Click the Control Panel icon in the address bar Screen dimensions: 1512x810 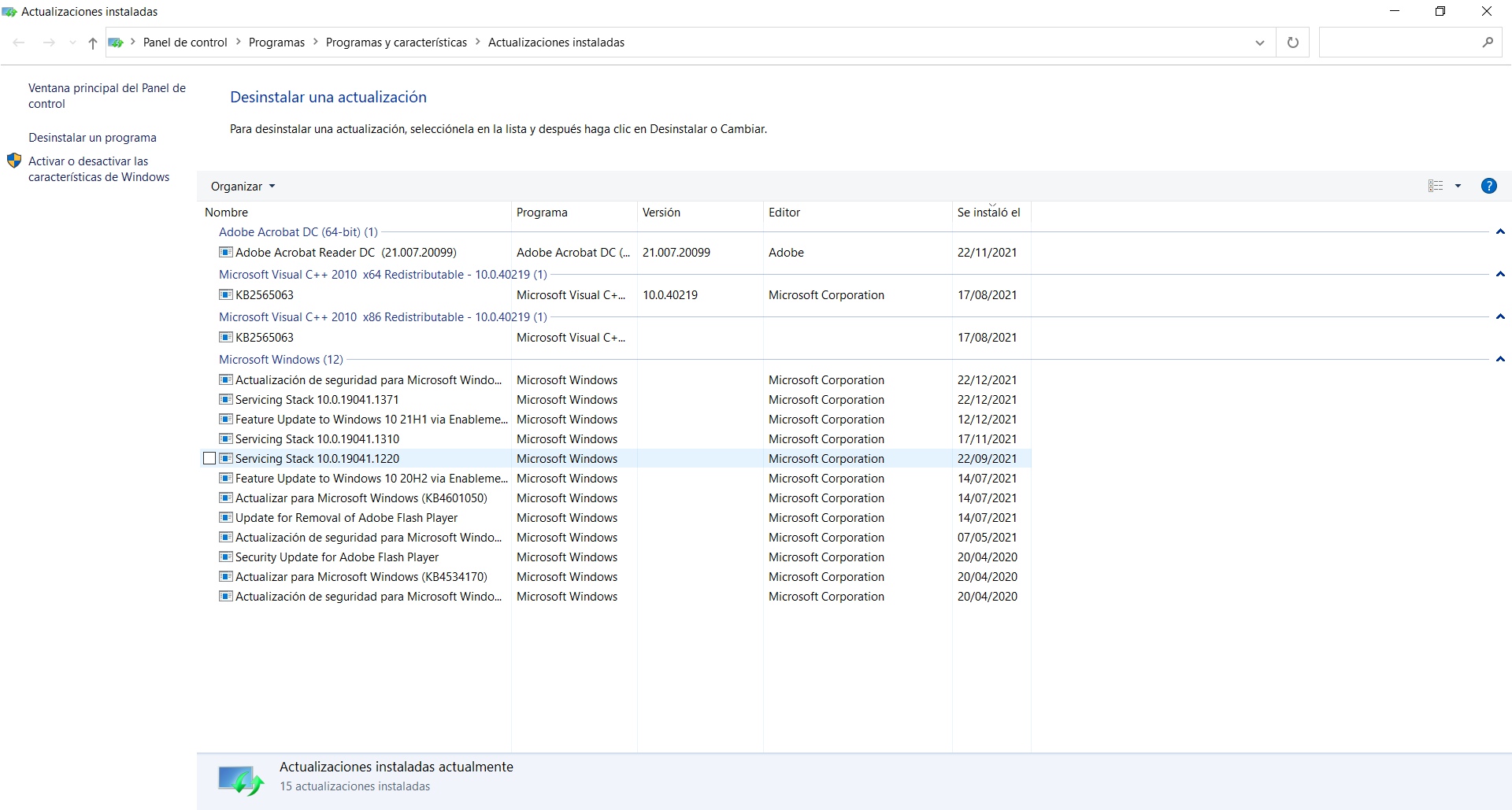pyautogui.click(x=116, y=43)
